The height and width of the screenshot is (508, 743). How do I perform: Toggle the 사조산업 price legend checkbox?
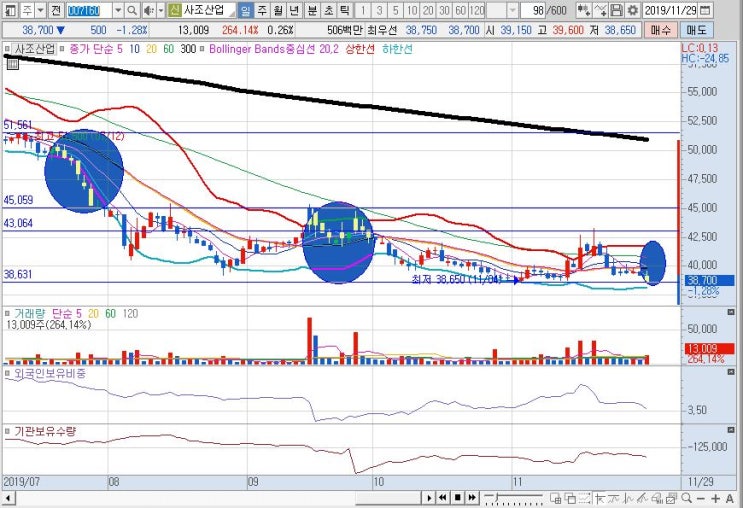(7, 49)
